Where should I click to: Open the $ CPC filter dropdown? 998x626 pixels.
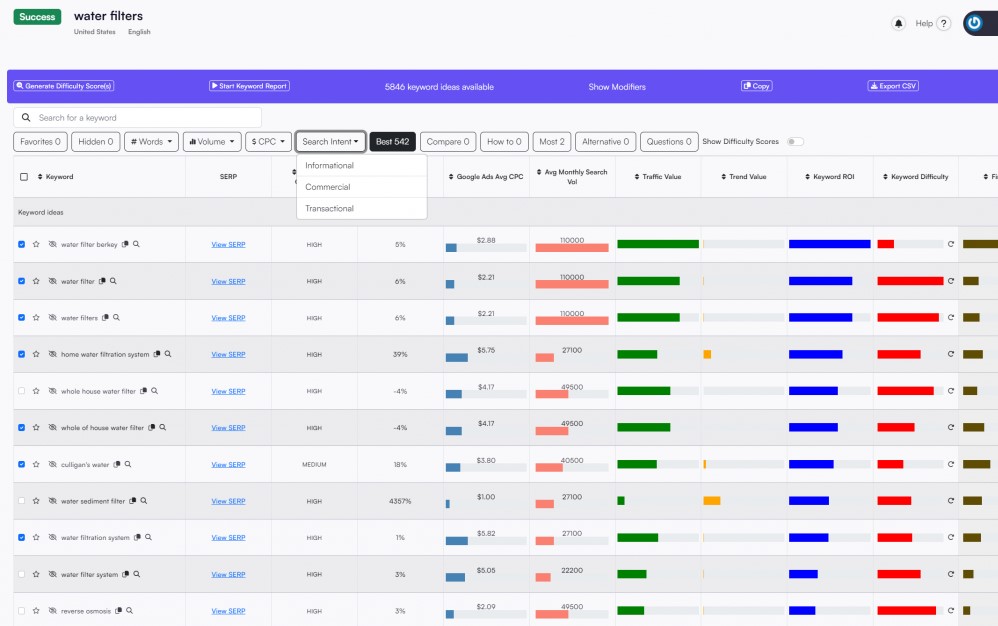(x=269, y=142)
